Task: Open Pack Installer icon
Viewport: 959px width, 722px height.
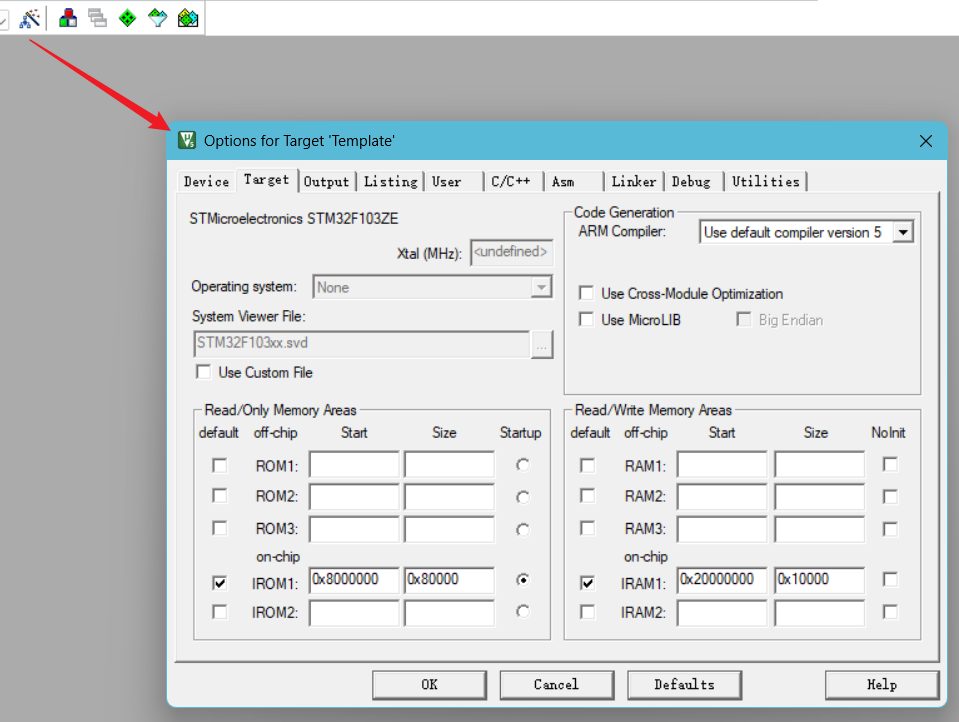Action: click(x=188, y=18)
